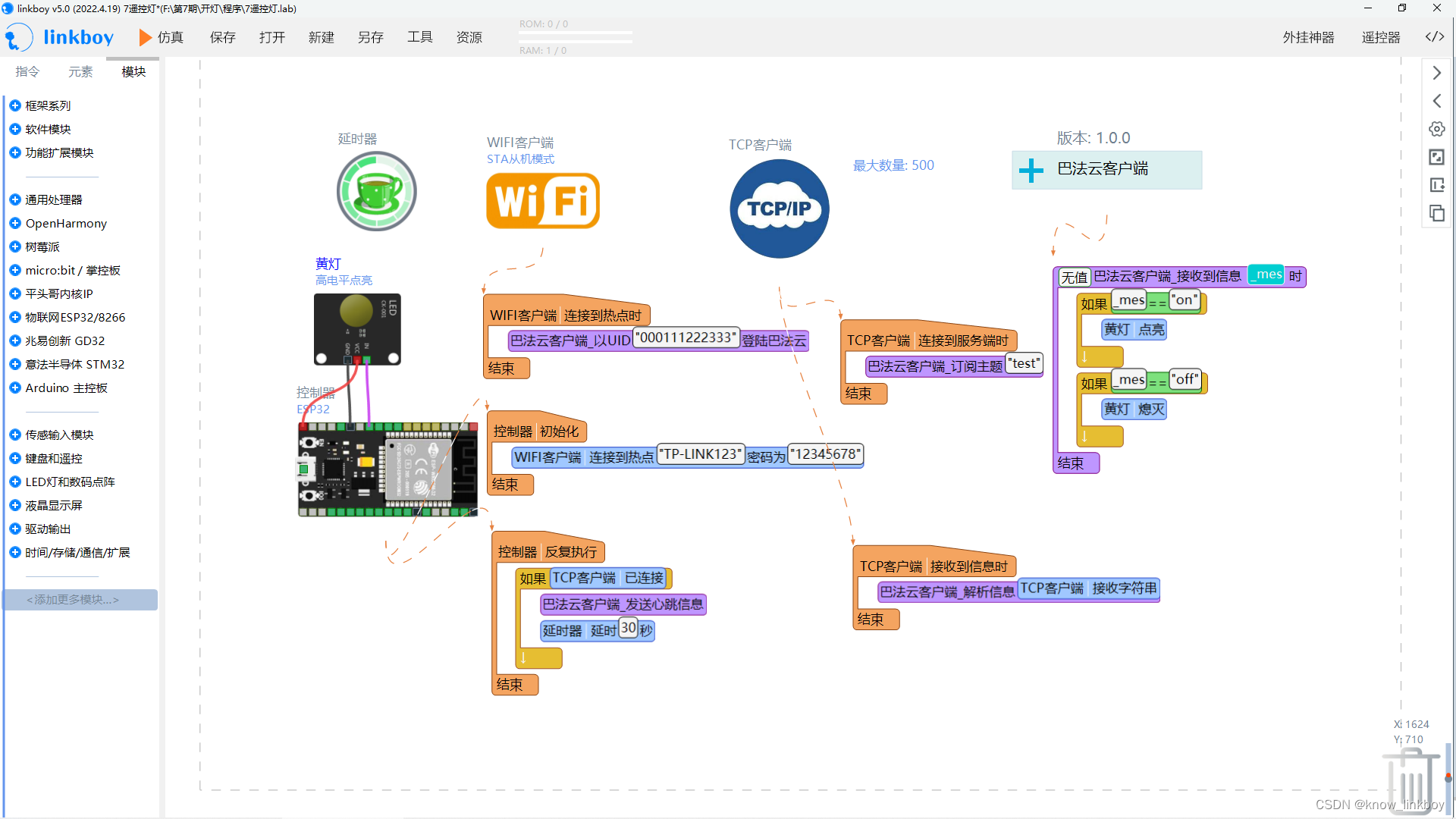Switch to the 元素 tab
The height and width of the screenshot is (819, 1456).
pyautogui.click(x=80, y=71)
